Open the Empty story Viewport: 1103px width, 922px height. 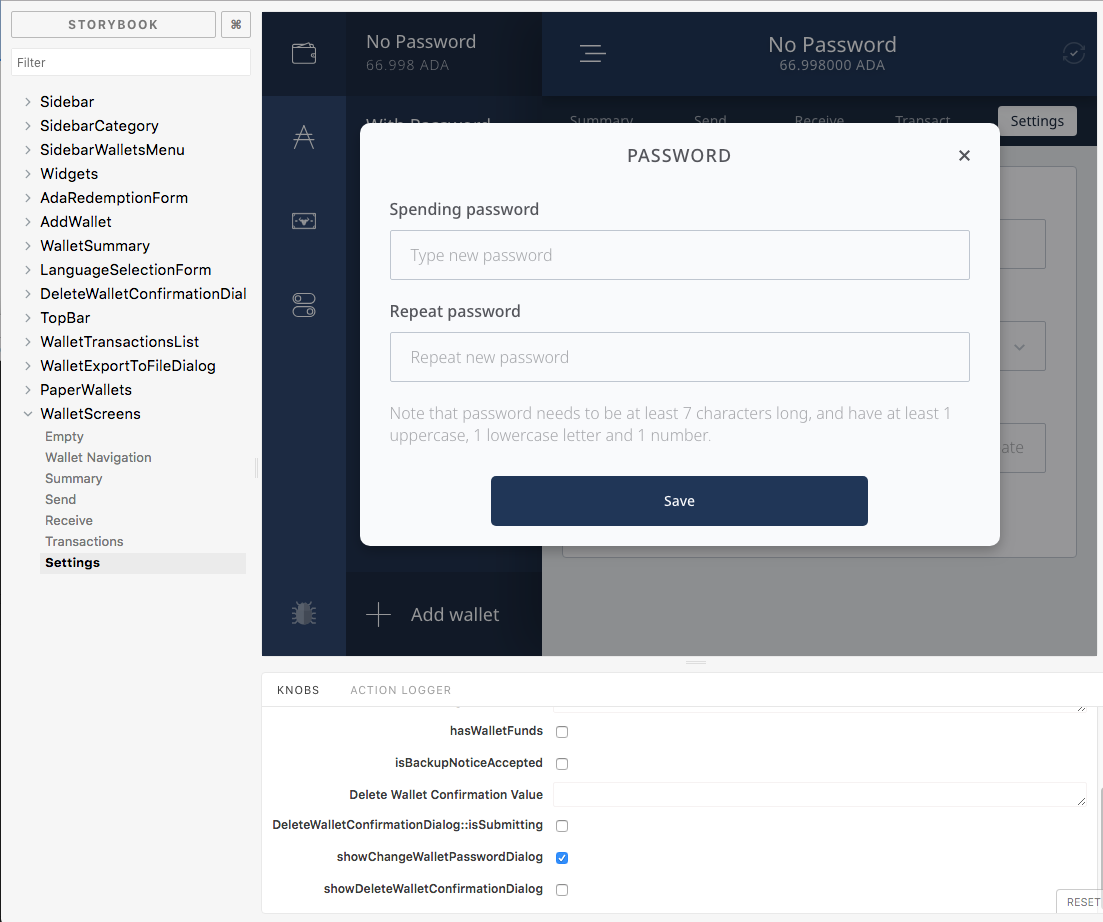64,436
